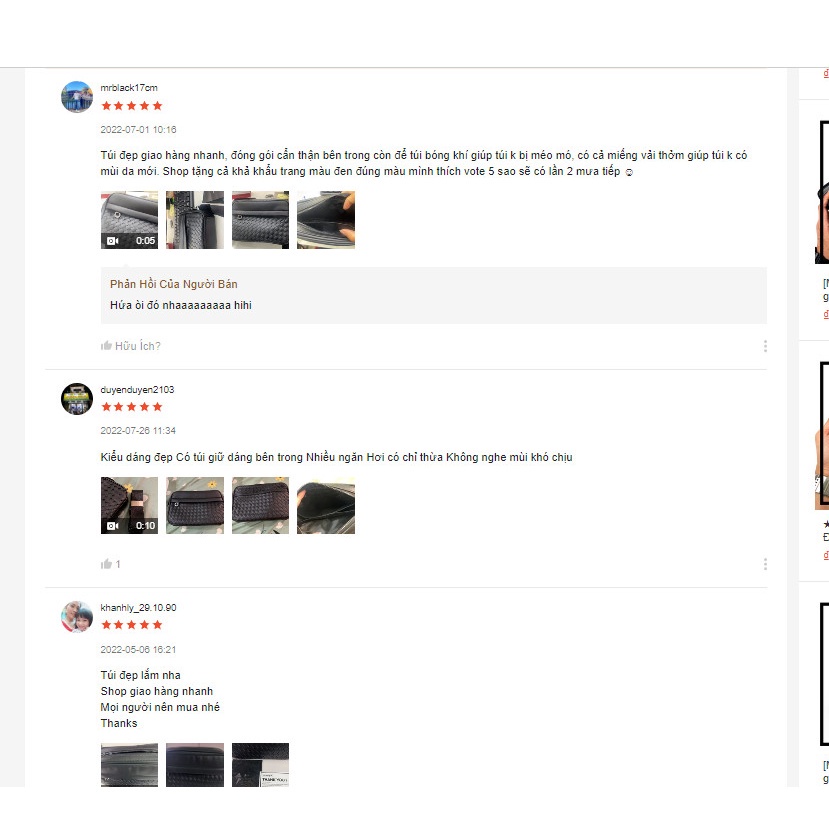The height and width of the screenshot is (829, 829).
Task: Play the 0:05 video in mrblack17cm's review
Action: click(x=130, y=220)
